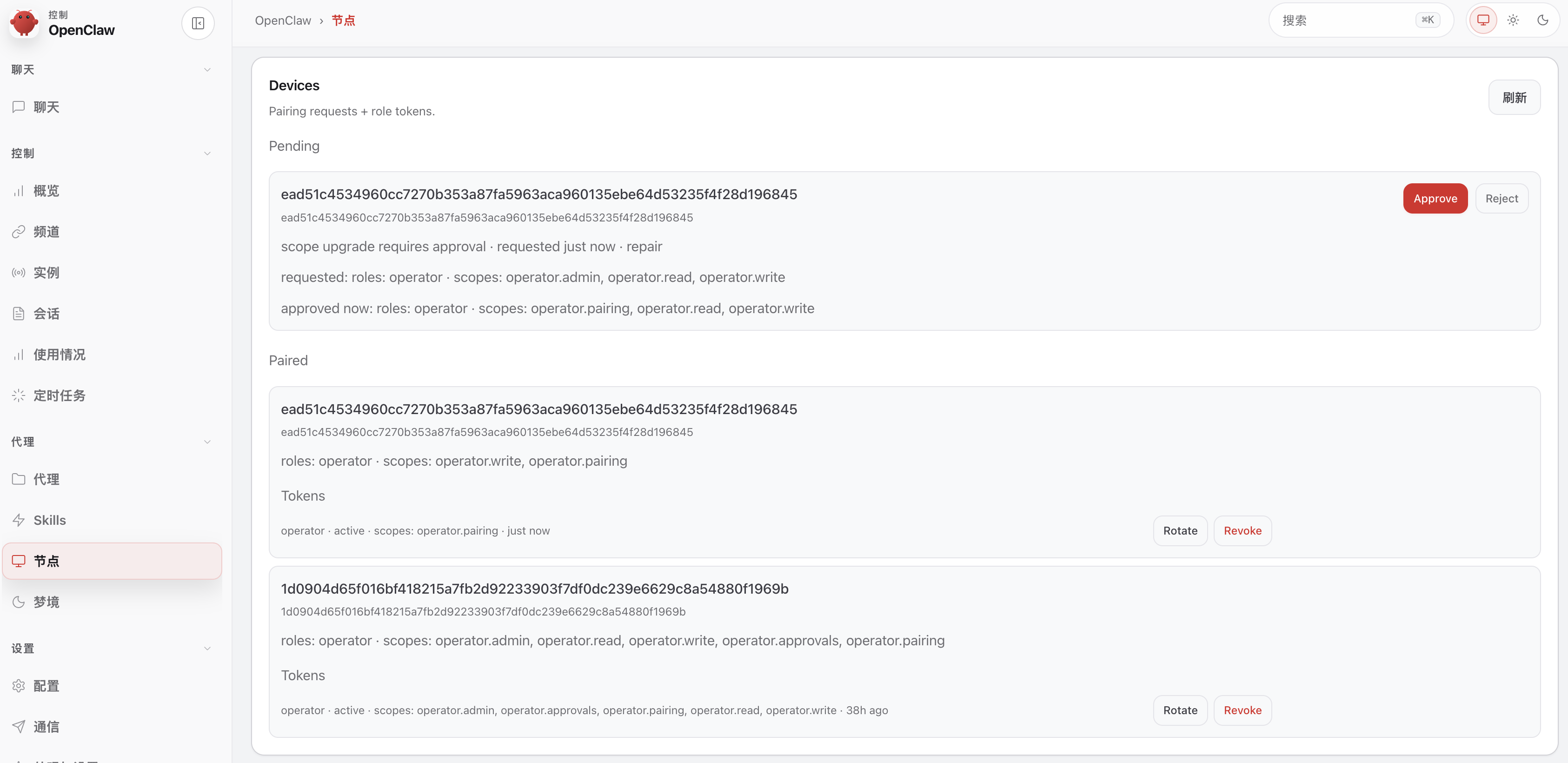The height and width of the screenshot is (763, 1568).
Task: Collapse the 代理 section chevron
Action: [207, 442]
